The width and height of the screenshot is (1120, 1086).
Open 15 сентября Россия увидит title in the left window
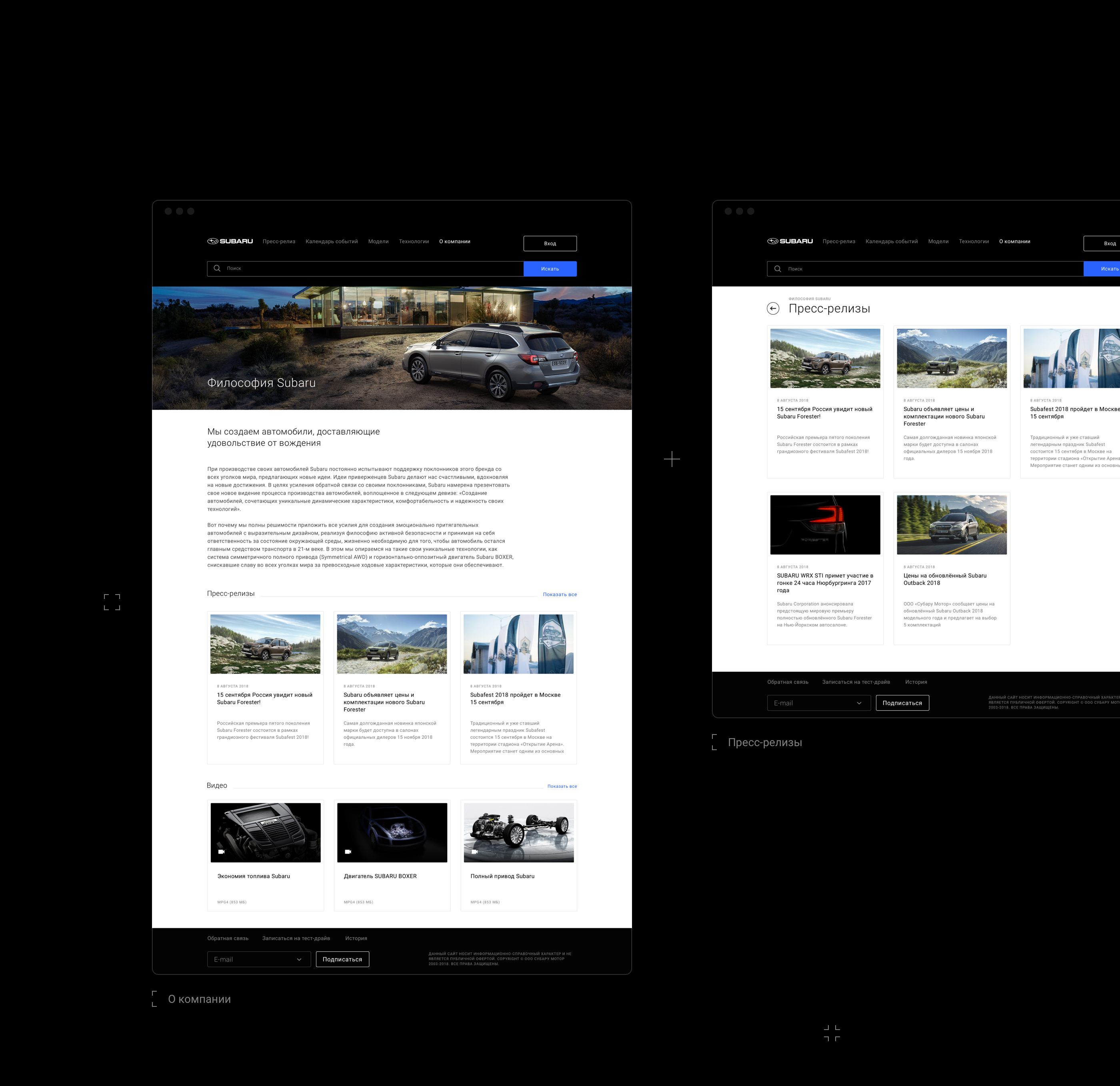264,699
